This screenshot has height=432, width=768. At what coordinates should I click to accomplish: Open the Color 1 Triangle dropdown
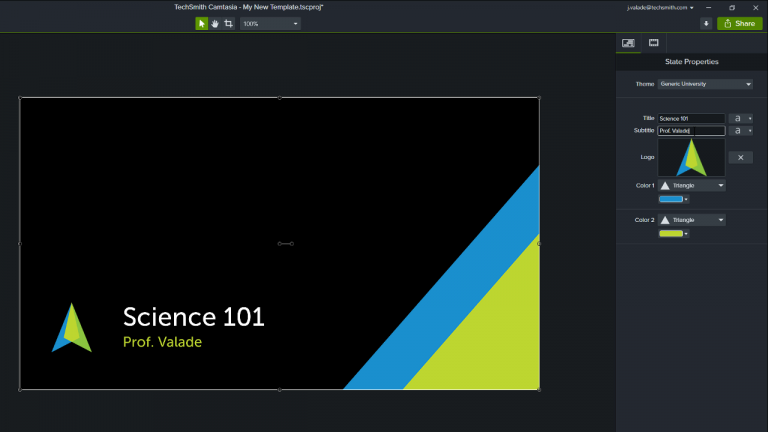[691, 186]
